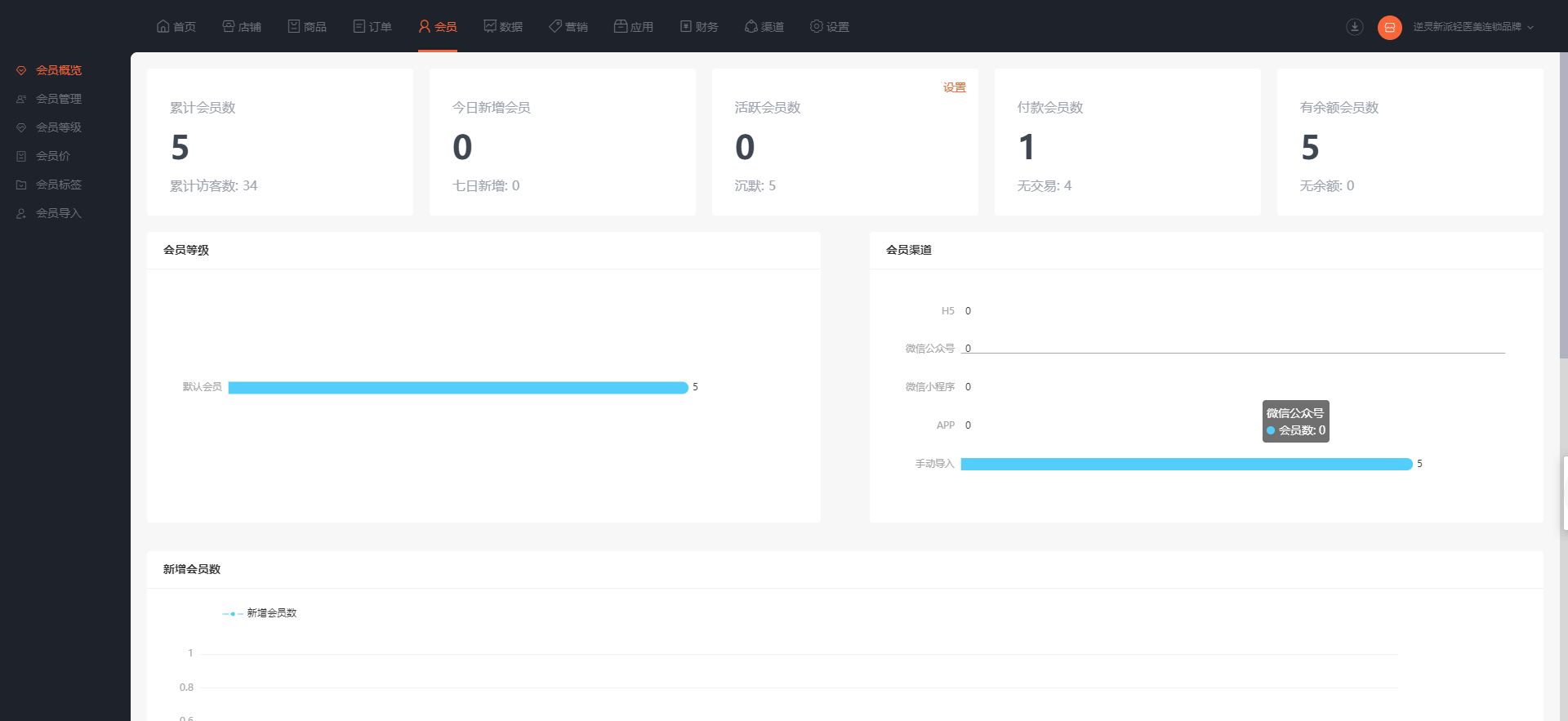Expand the store account dropdown arrow
Viewport: 1568px width, 721px height.
pos(1530,27)
